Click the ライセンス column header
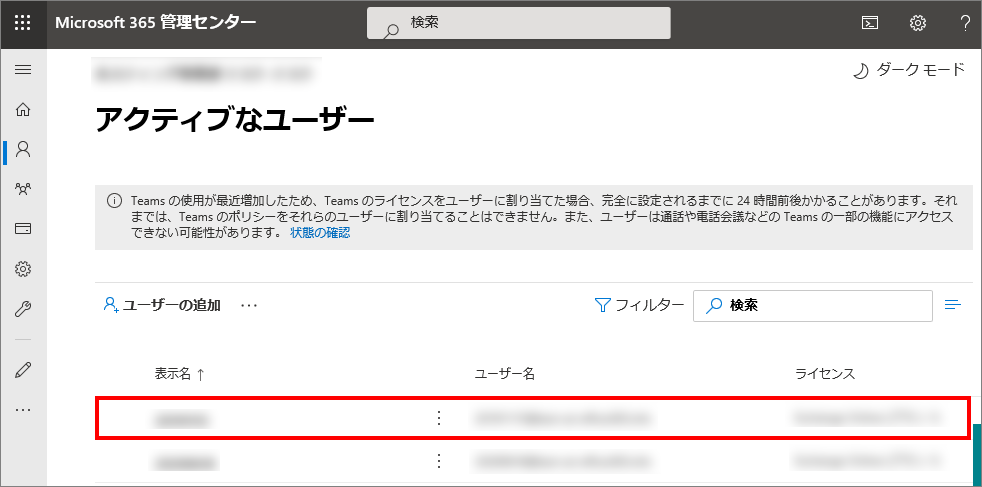Viewport: 982px width, 487px height. (825, 374)
